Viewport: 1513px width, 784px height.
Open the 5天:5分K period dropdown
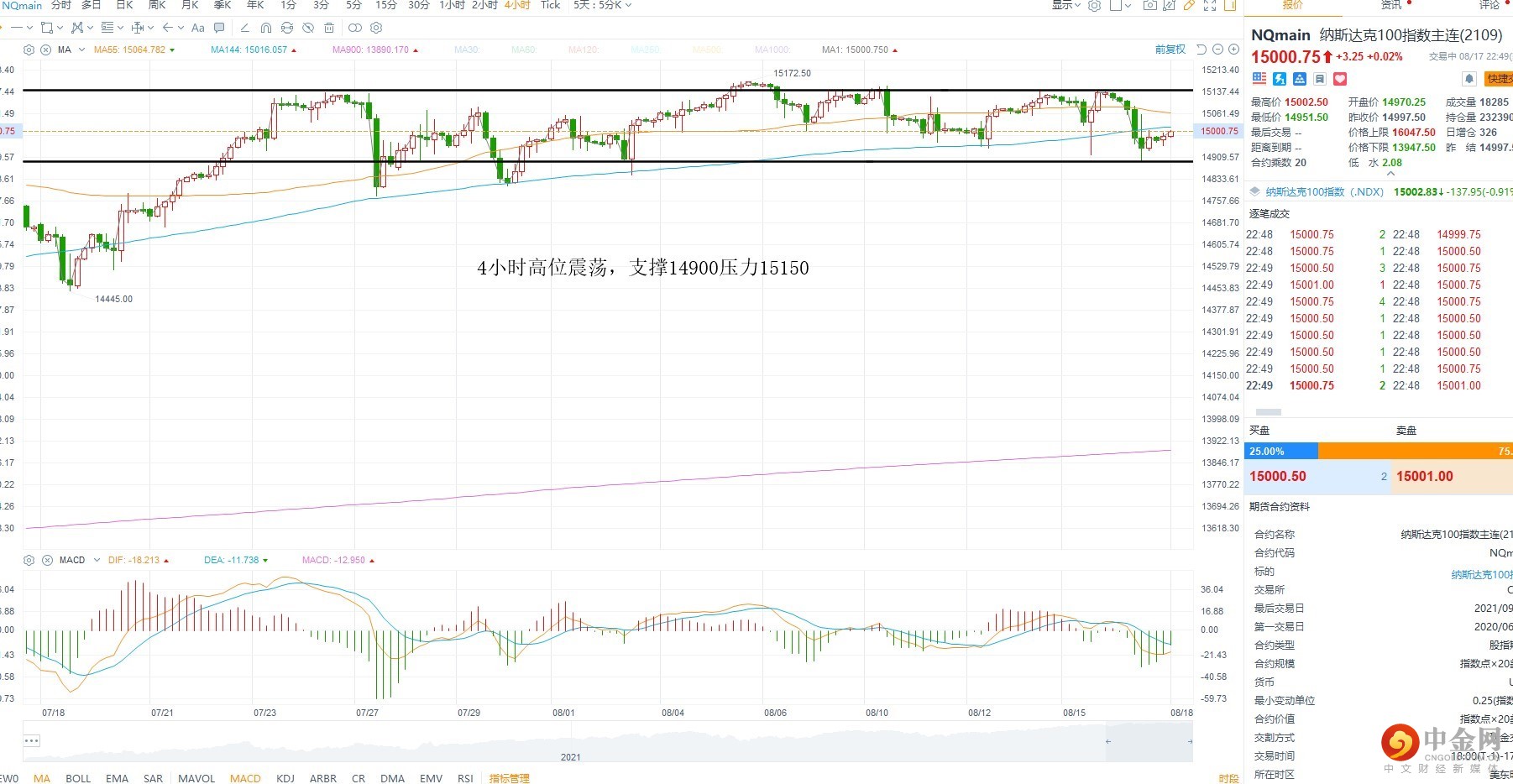click(602, 6)
